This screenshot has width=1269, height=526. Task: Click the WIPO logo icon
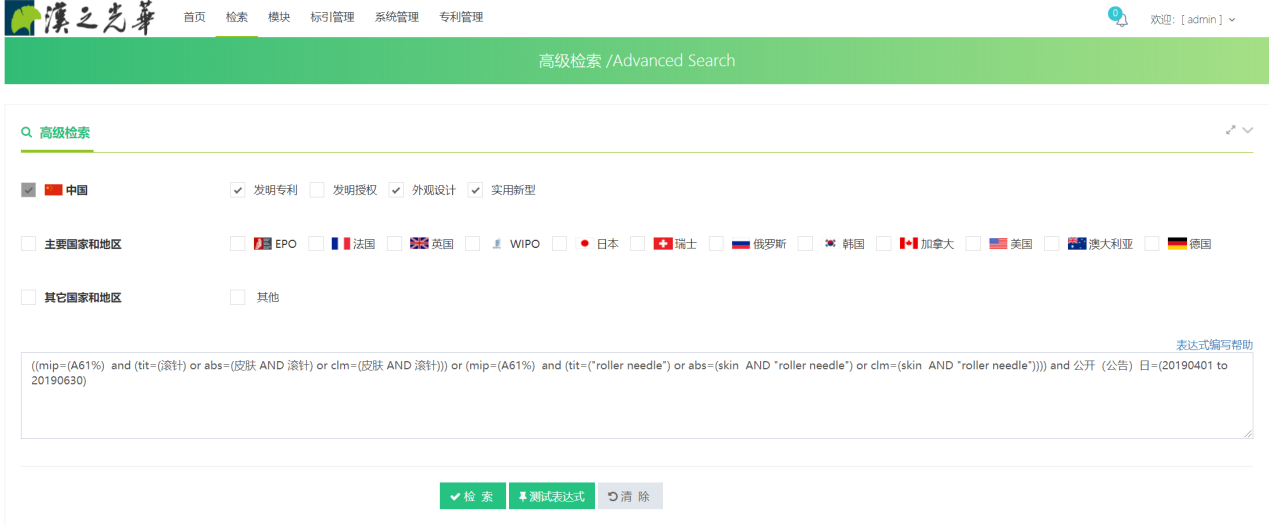[497, 244]
